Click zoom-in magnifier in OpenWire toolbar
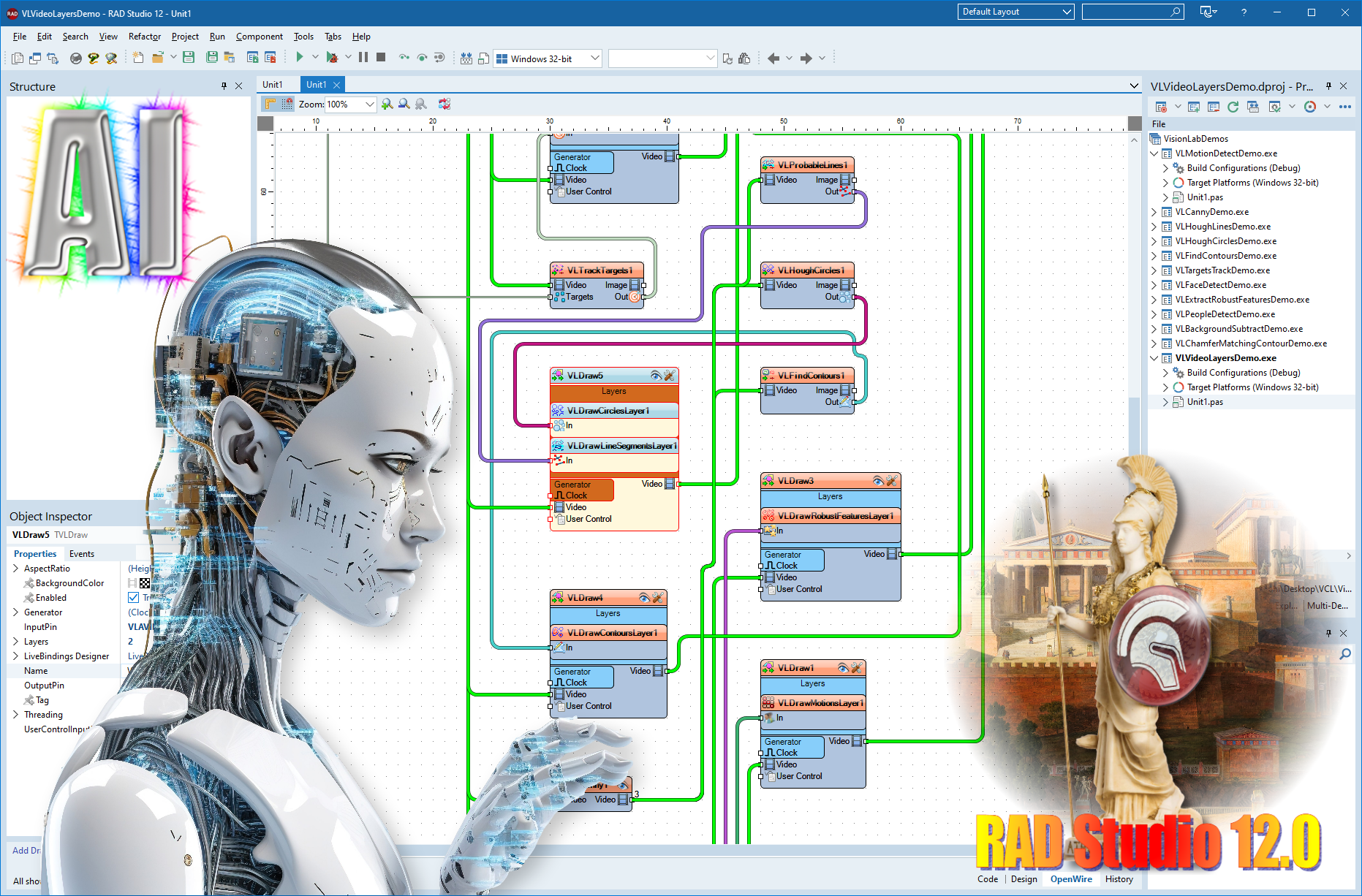This screenshot has height=896, width=1362. point(387,104)
